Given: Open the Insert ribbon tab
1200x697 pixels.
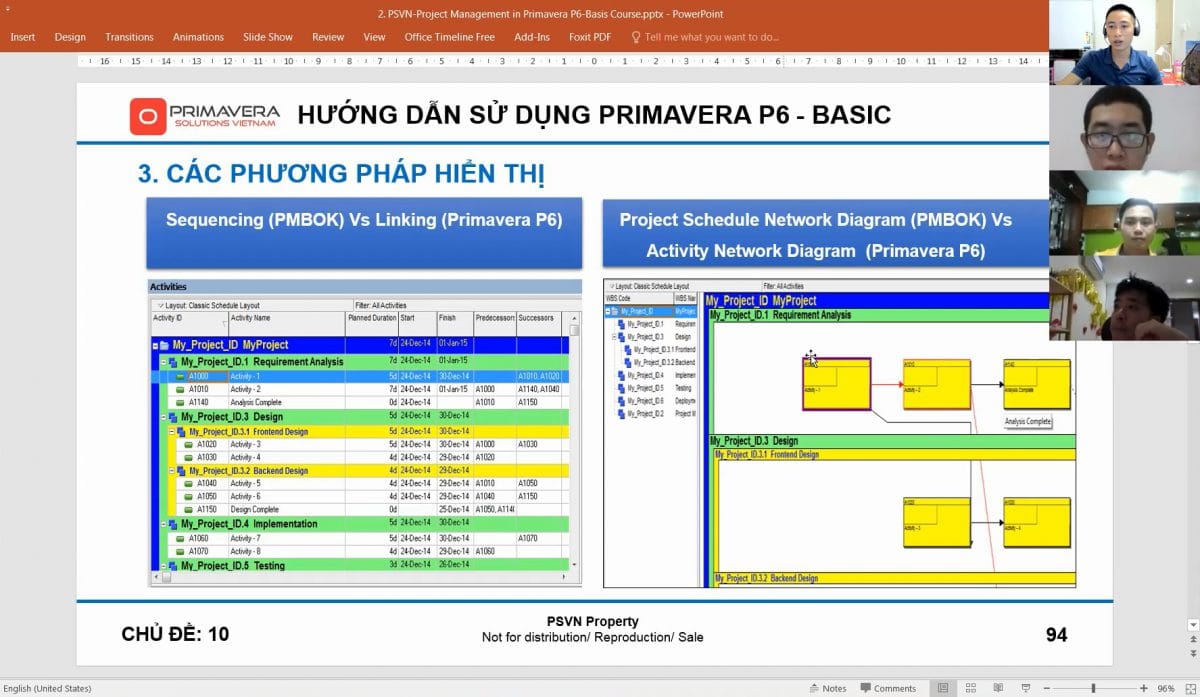Looking at the screenshot, I should coord(22,37).
